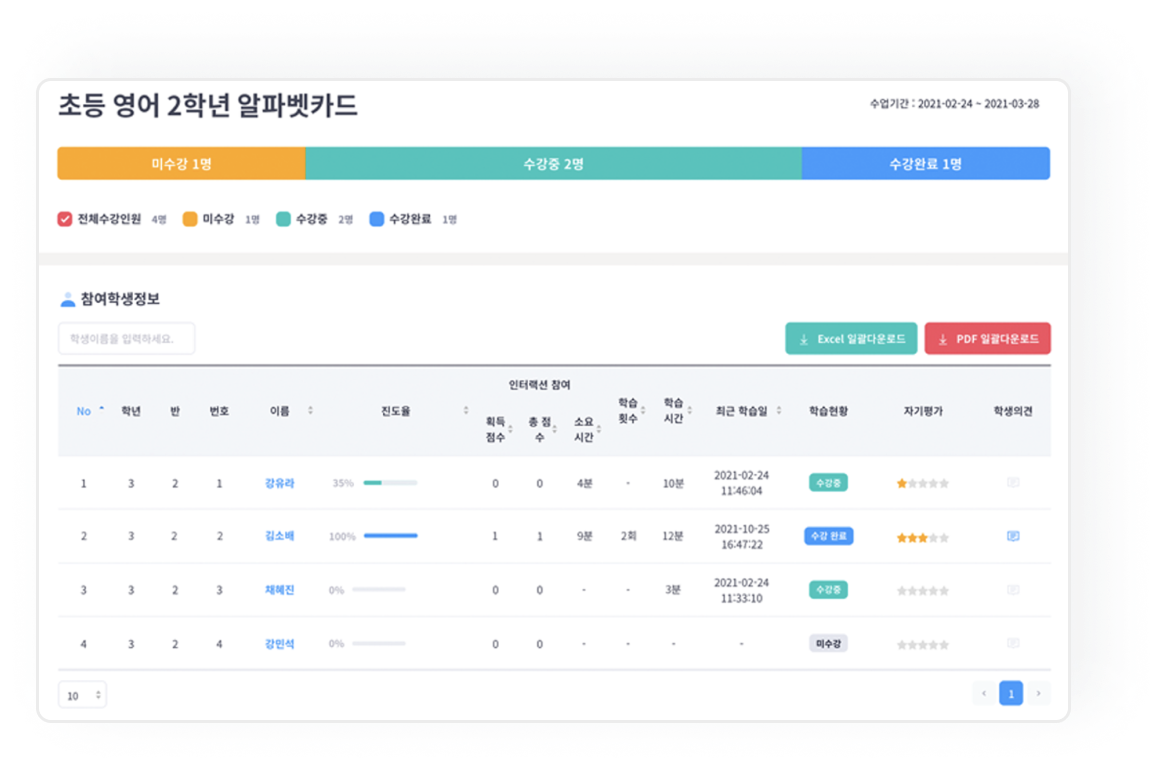Image resolution: width=1161 pixels, height=771 pixels.
Task: Select page 1 in pagination
Action: (1011, 694)
